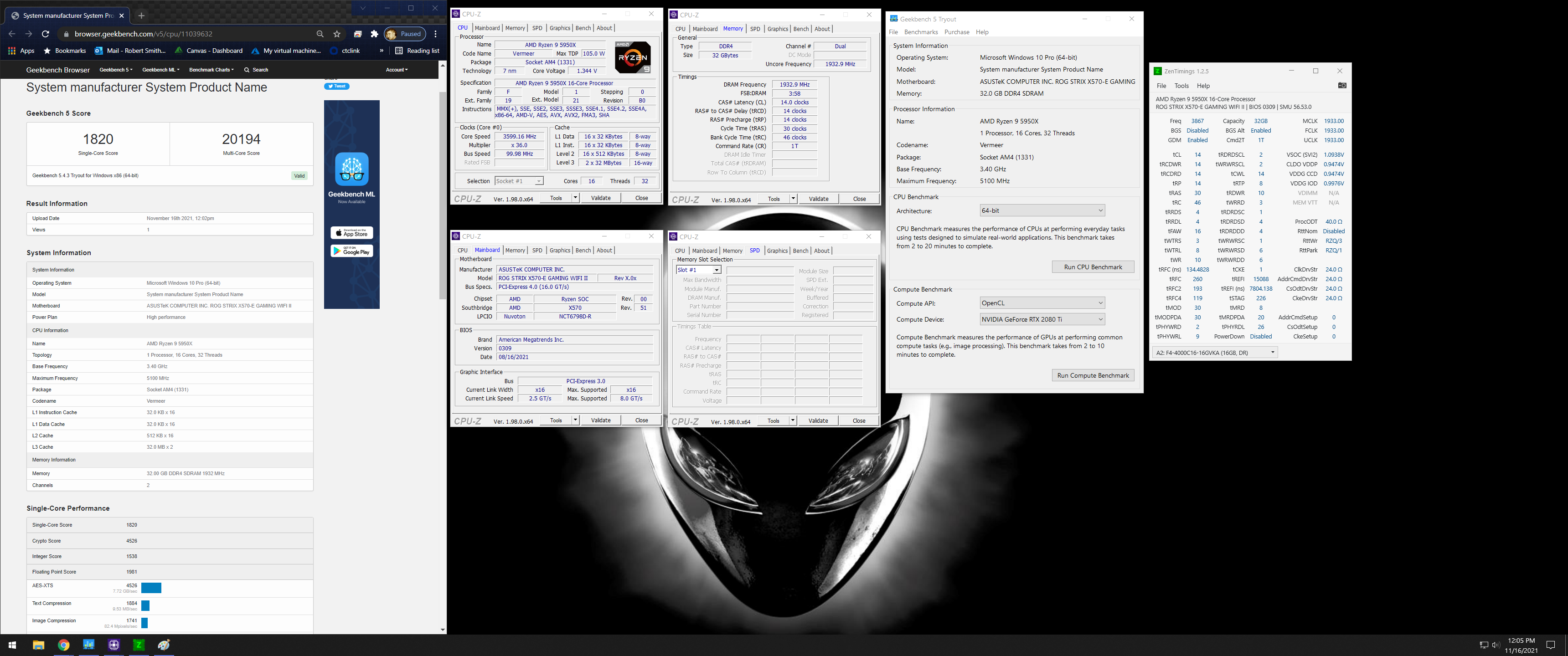The width and height of the screenshot is (1568, 656).
Task: Click the clock showing 12:05 PM
Action: pyautogui.click(x=1521, y=641)
